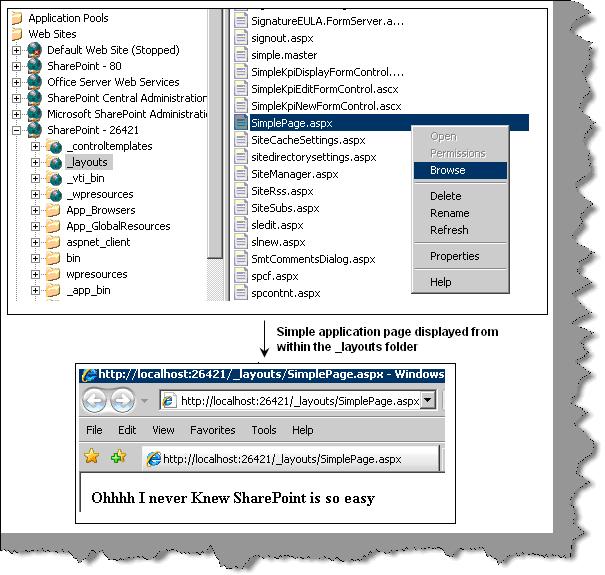The width and height of the screenshot is (605, 575).
Task: Click the stopped Default Web Site globe icon
Action: click(x=34, y=50)
